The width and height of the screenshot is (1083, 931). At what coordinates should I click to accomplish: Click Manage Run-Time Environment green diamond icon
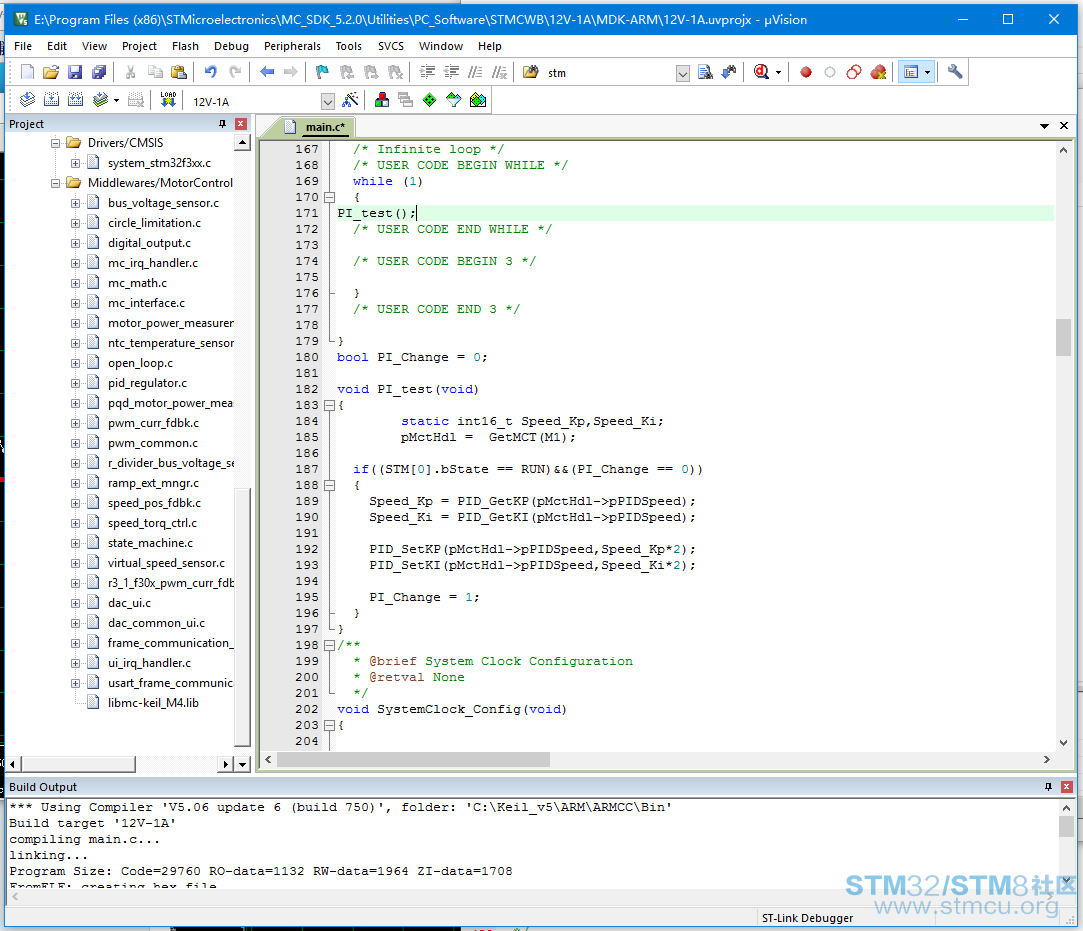point(430,100)
